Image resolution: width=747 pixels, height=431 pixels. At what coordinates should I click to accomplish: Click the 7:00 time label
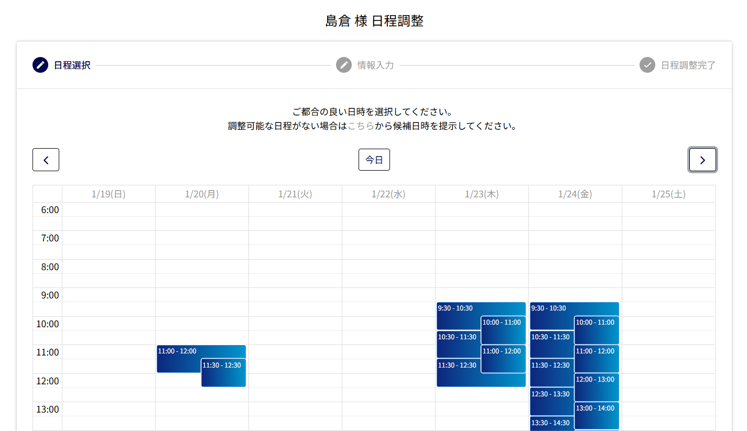click(50, 238)
